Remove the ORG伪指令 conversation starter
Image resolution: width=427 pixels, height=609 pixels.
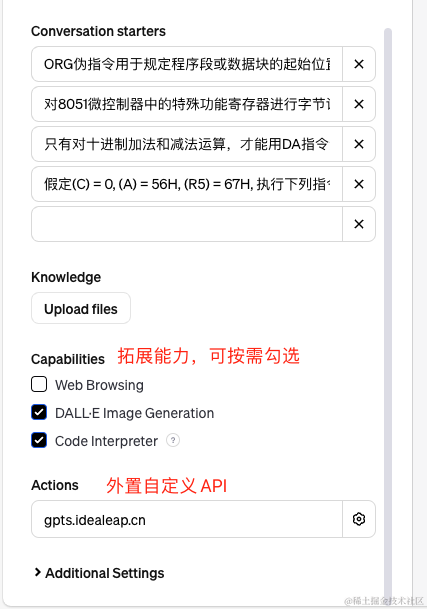click(359, 64)
